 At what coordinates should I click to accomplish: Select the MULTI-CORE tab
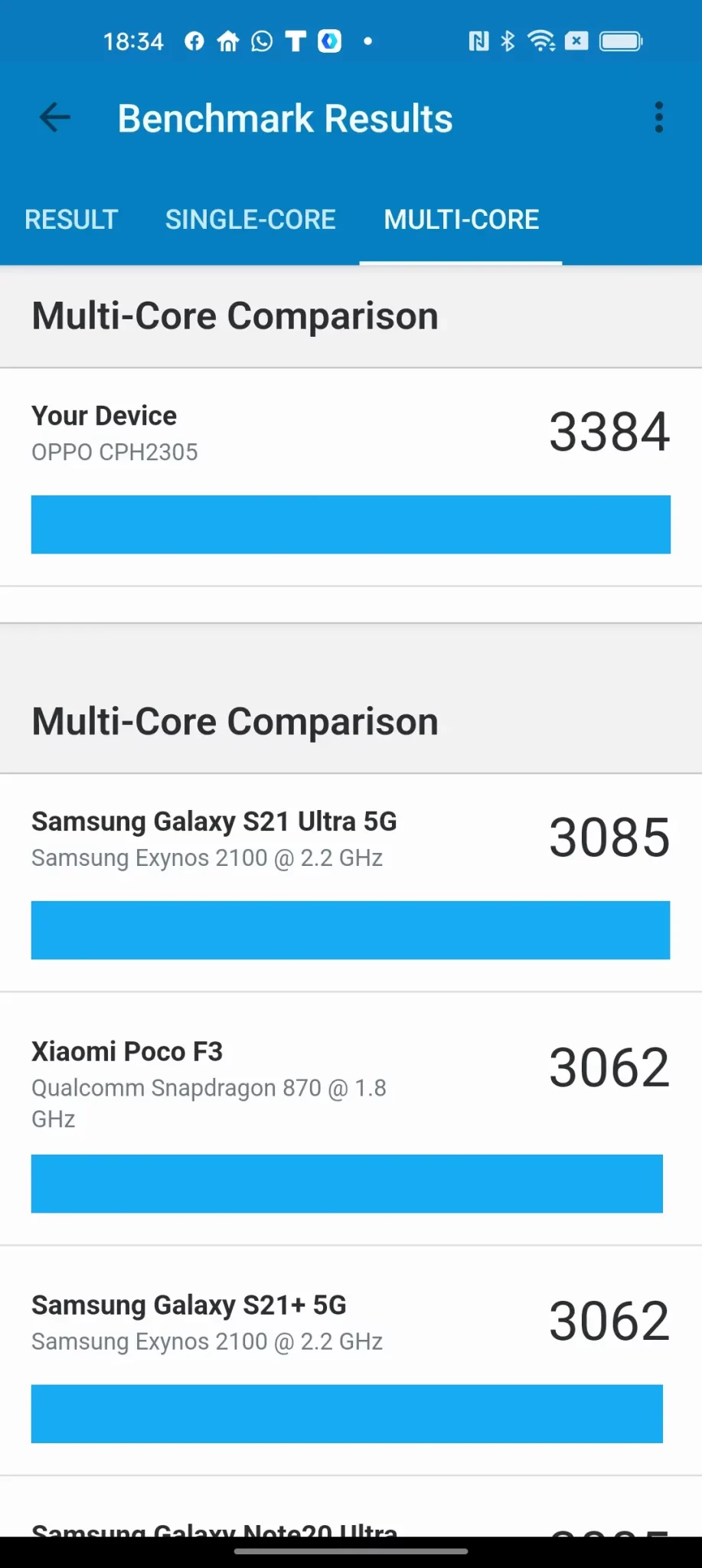pos(461,220)
